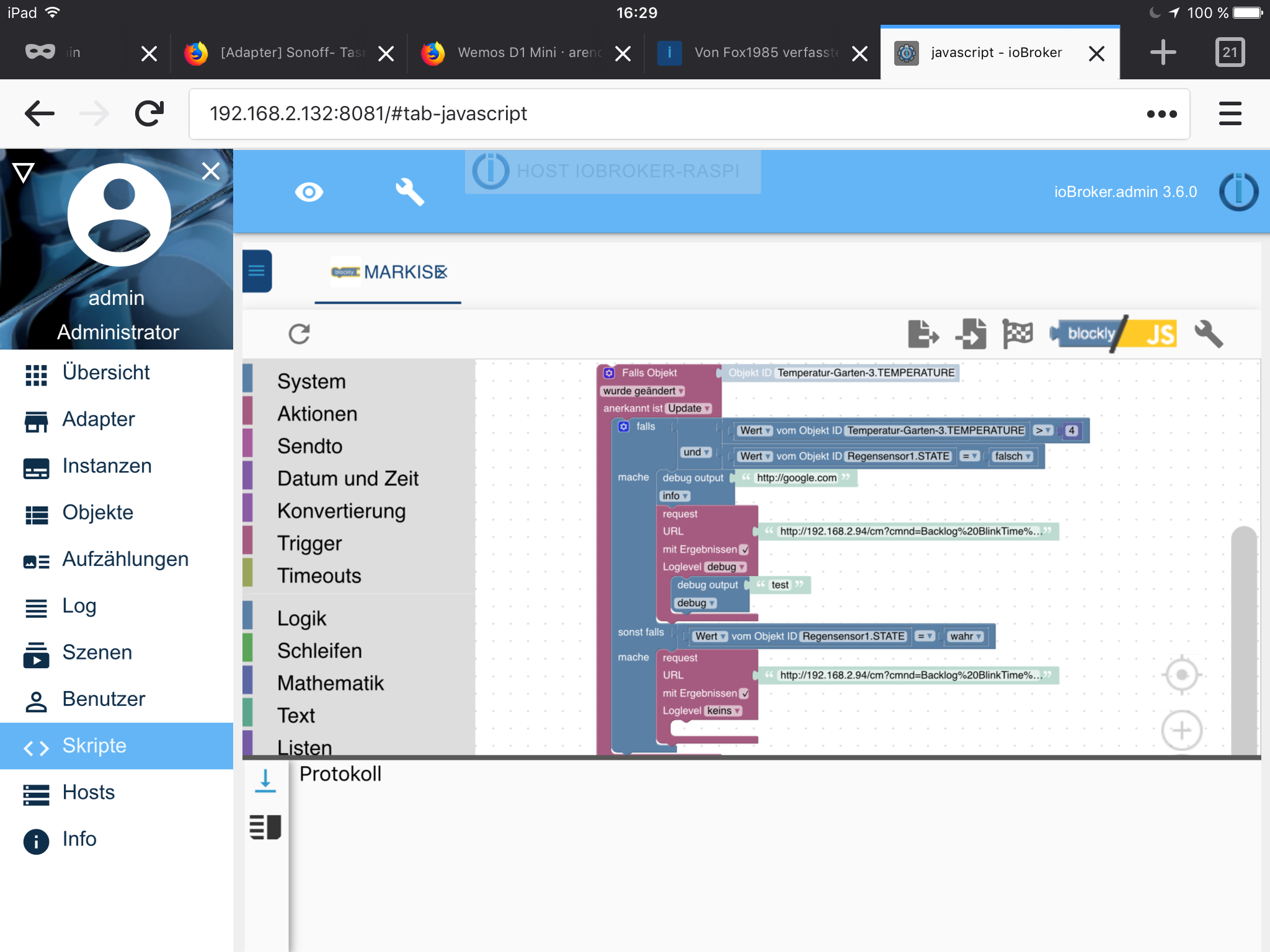Click the browser address bar
This screenshot has width=1270, height=952.
pyautogui.click(x=670, y=114)
